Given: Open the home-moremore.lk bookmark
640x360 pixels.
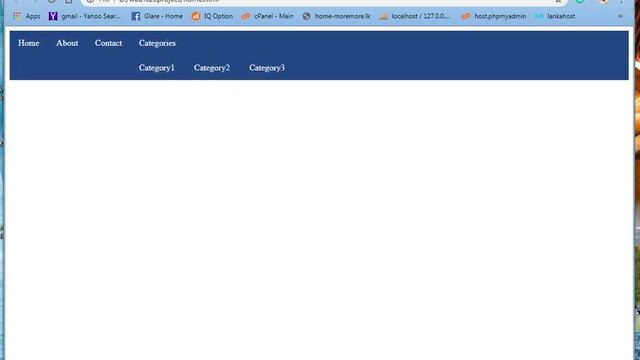Looking at the screenshot, I should pos(336,16).
